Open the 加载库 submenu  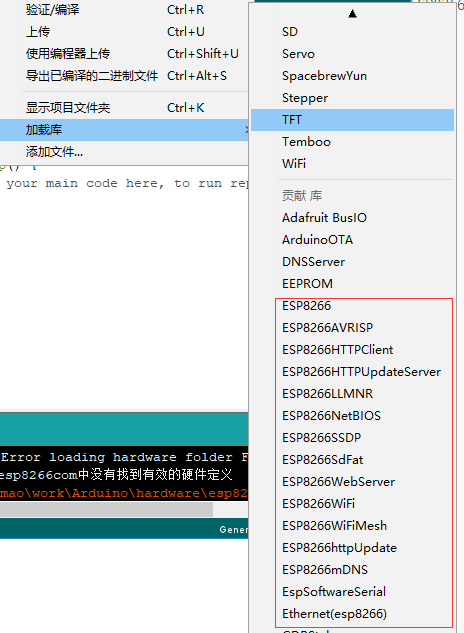[x=124, y=130]
